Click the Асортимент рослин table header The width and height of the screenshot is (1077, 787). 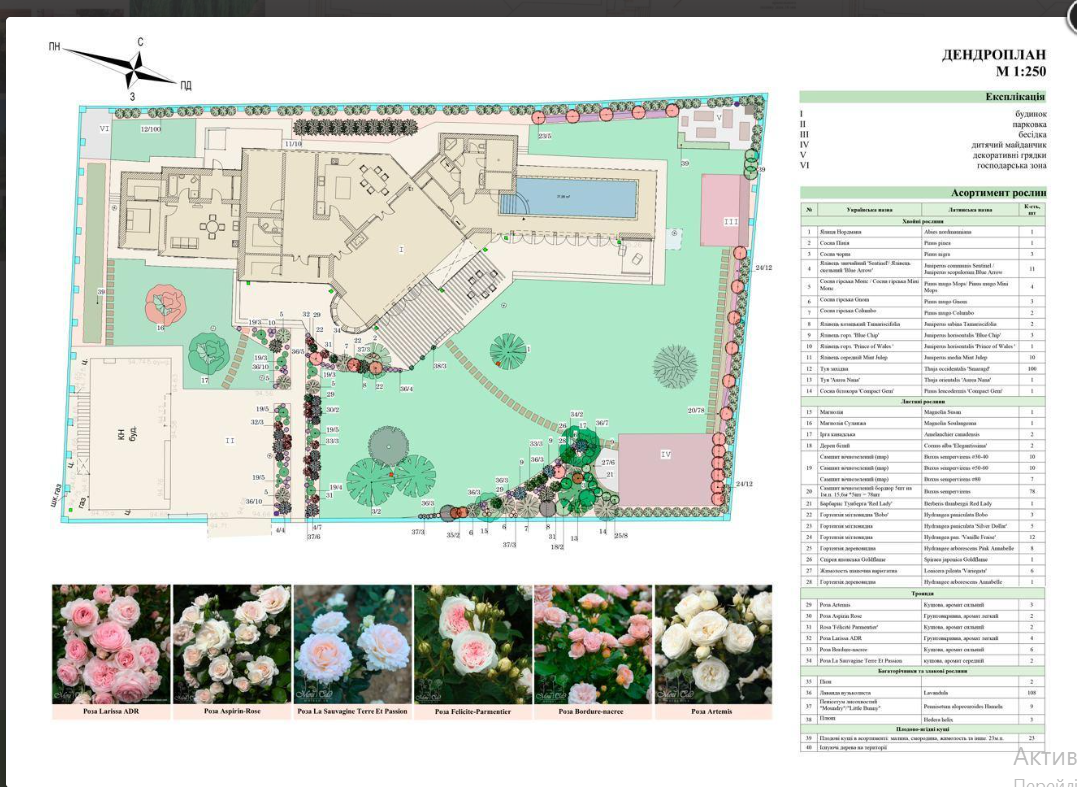[x=922, y=193]
